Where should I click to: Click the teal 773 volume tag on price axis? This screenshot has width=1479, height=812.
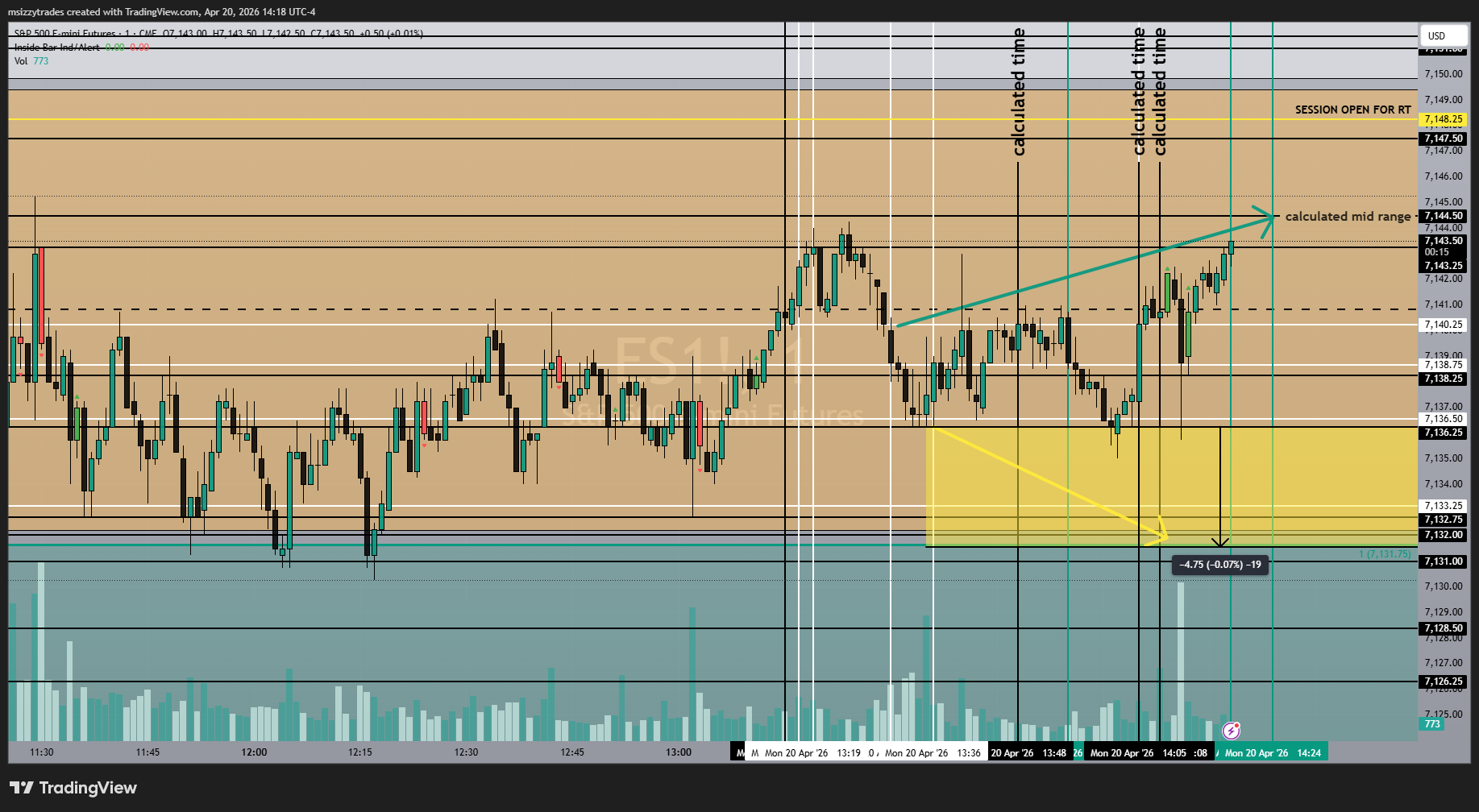point(1432,724)
